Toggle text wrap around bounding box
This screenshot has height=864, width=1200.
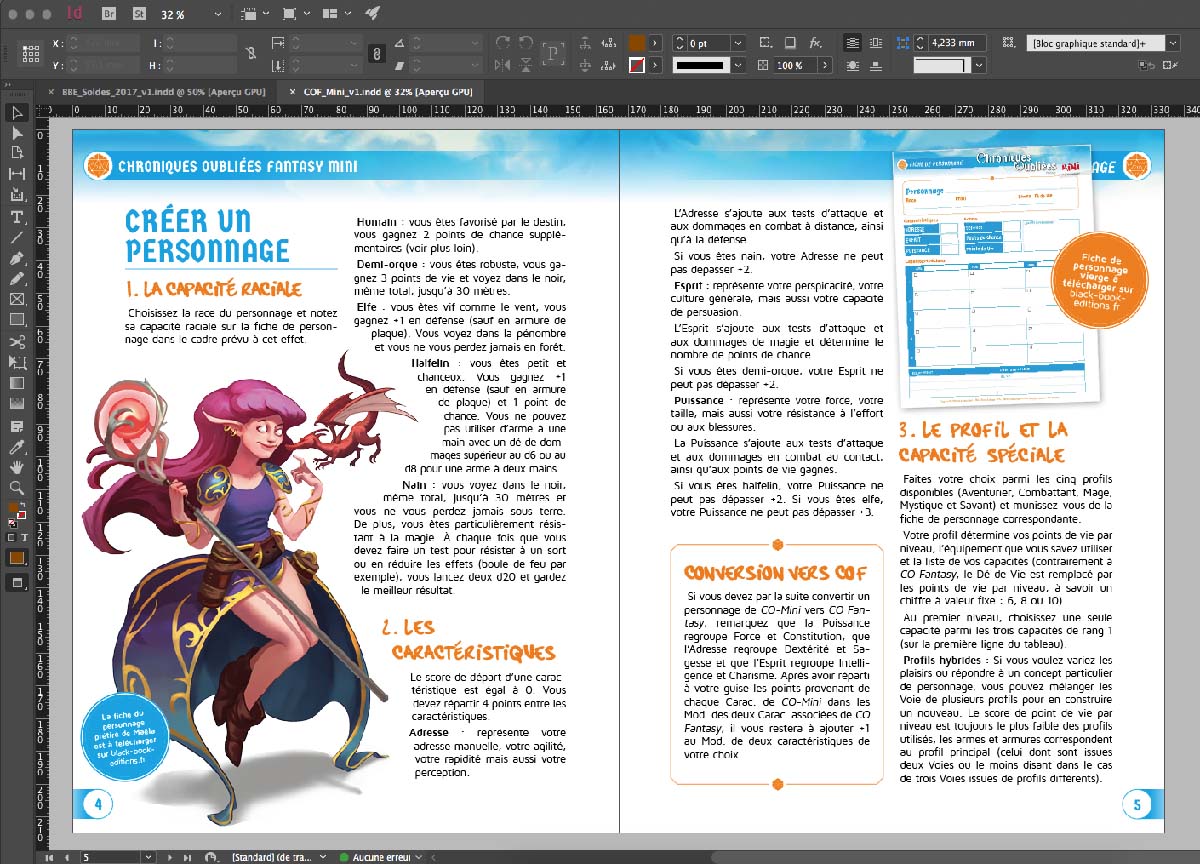(876, 43)
